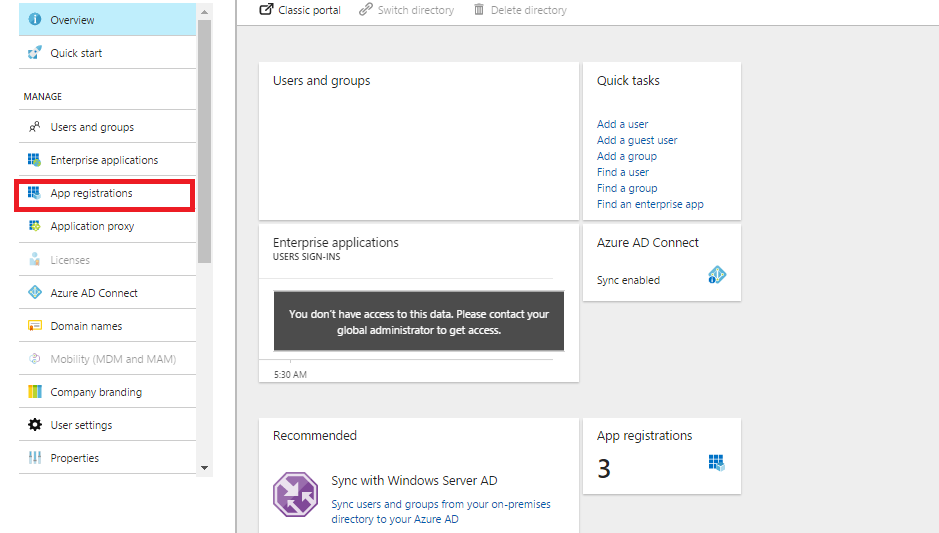This screenshot has height=533, width=939.
Task: Click the App registrations sidebar icon
Action: click(x=35, y=193)
